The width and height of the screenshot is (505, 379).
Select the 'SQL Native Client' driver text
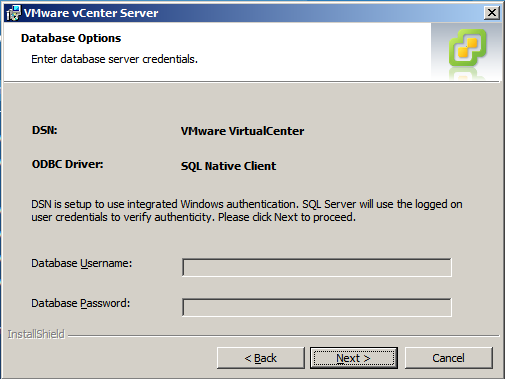228,166
